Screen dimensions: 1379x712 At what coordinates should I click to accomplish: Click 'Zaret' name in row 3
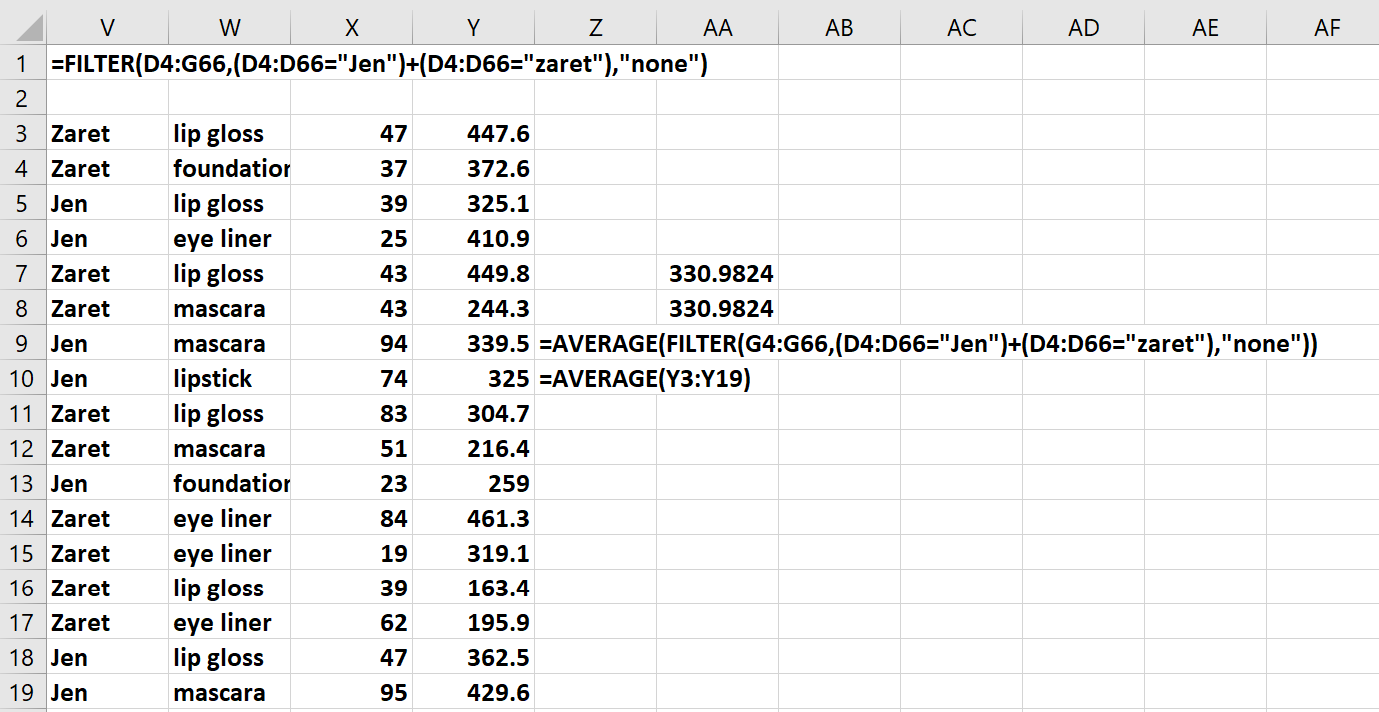coord(107,134)
